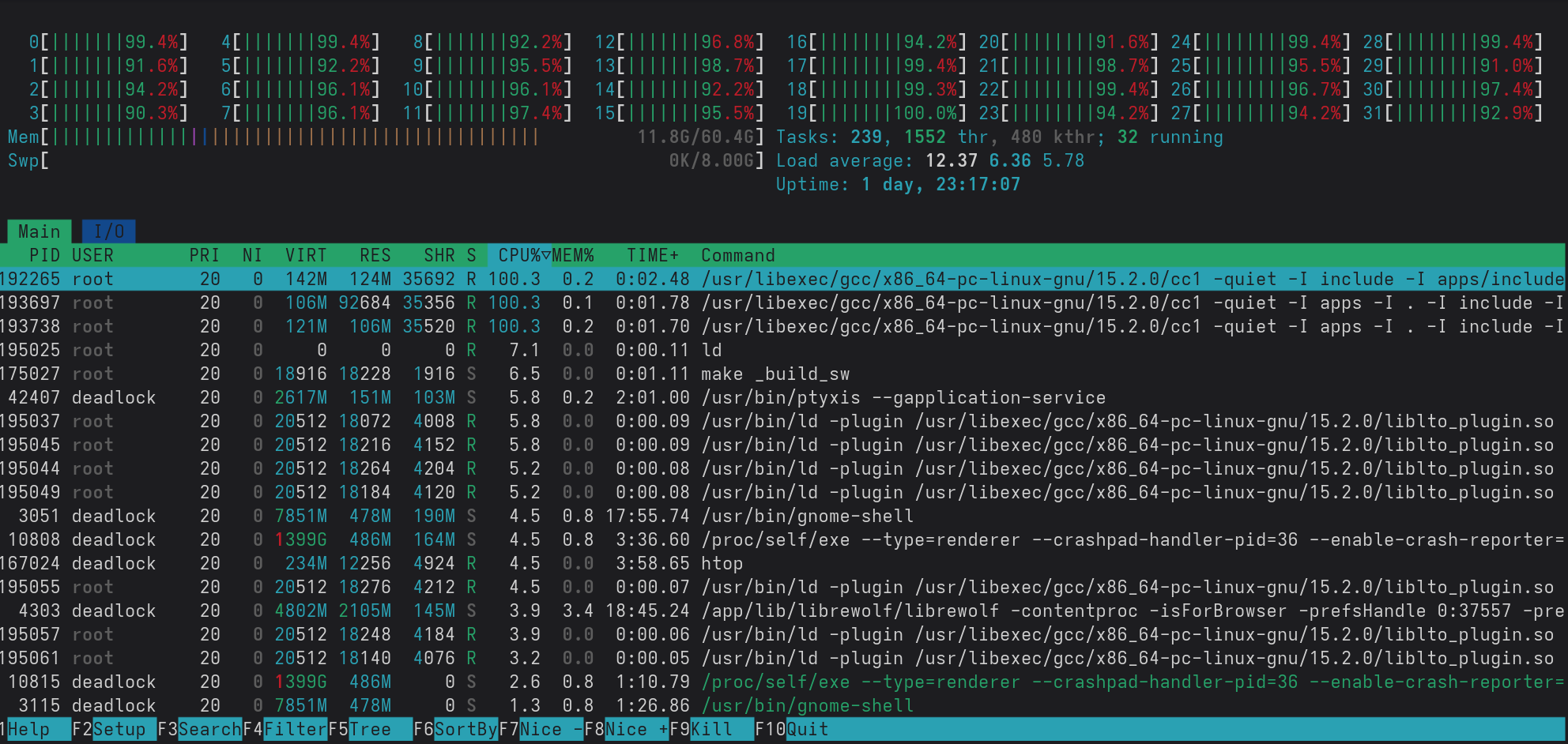Select make _build_sw process row
This screenshot has width=1568, height=744.
coord(782,374)
